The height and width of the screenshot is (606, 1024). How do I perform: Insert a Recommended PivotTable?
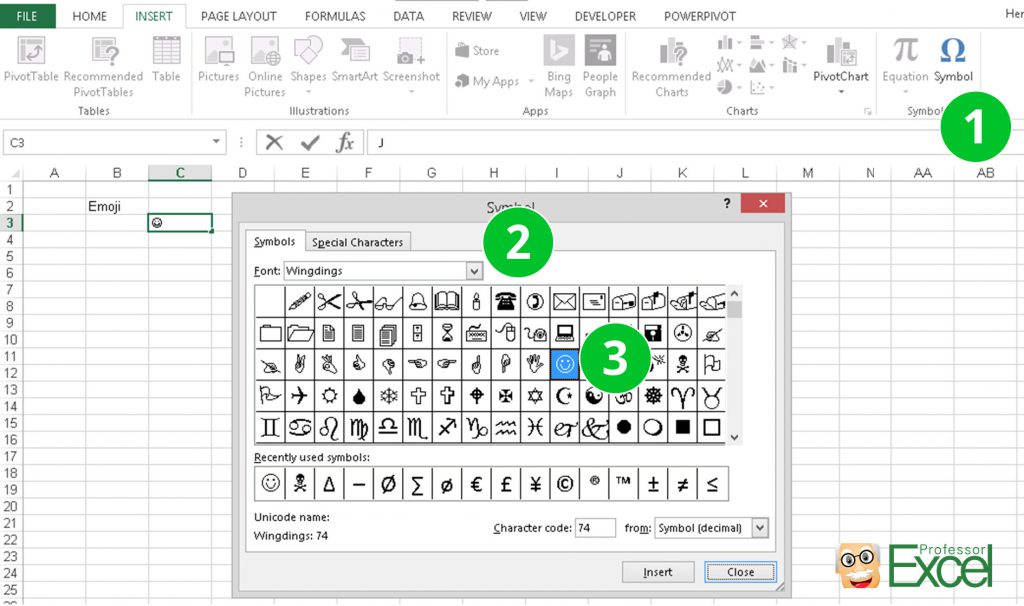click(103, 62)
